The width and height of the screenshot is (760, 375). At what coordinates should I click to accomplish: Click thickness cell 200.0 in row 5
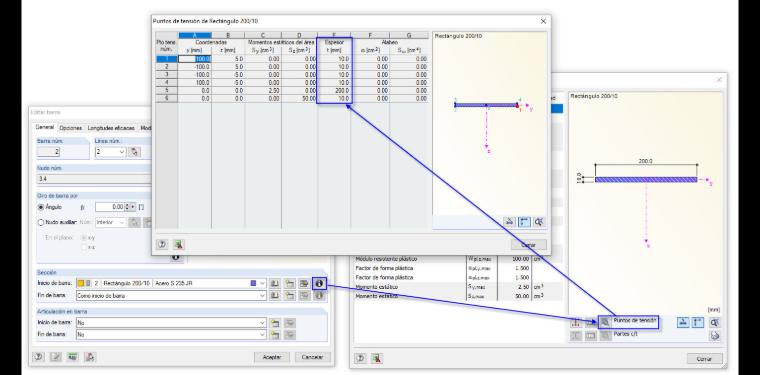[334, 91]
